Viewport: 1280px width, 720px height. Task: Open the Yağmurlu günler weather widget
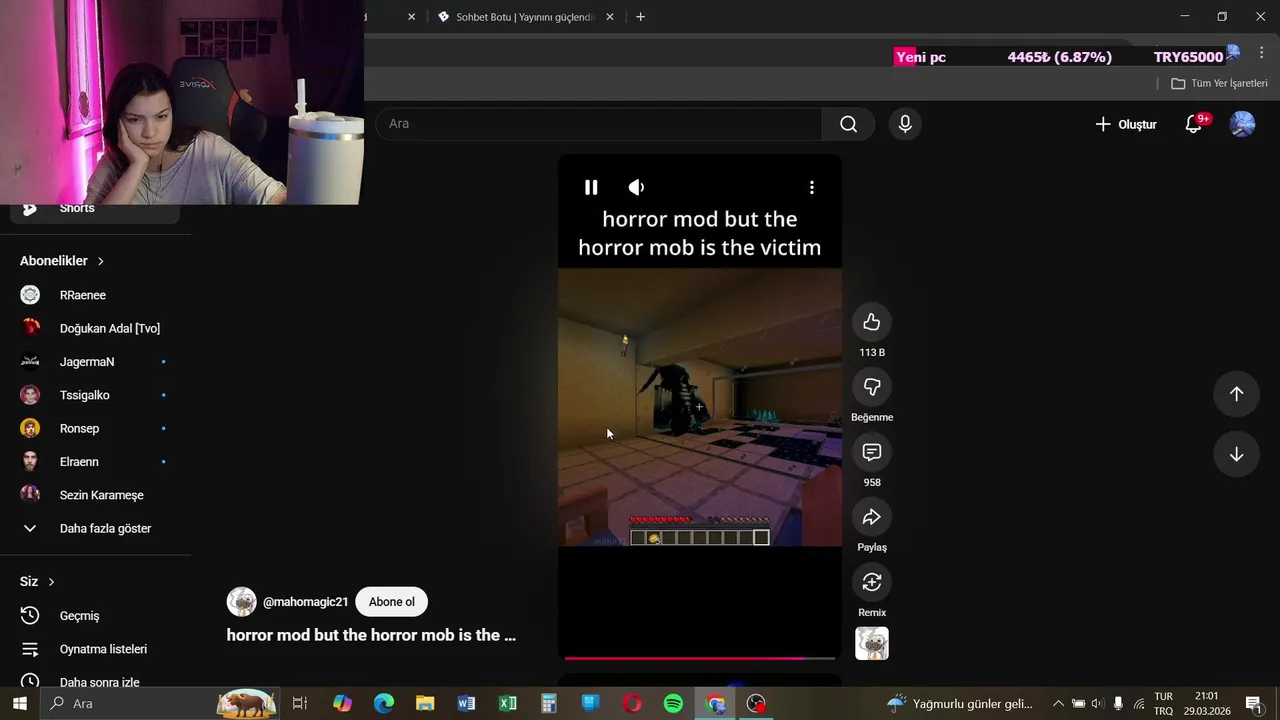(x=960, y=703)
